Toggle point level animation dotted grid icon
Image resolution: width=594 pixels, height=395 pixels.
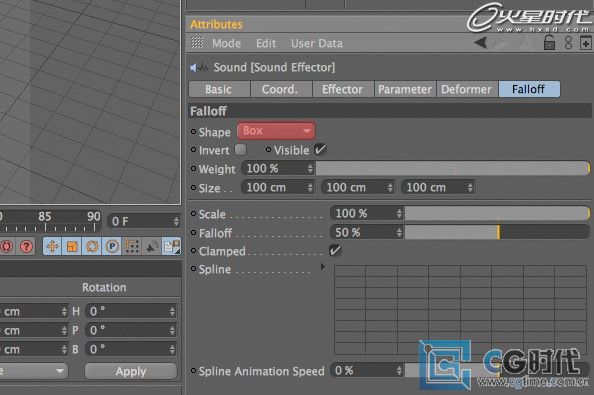coord(132,247)
